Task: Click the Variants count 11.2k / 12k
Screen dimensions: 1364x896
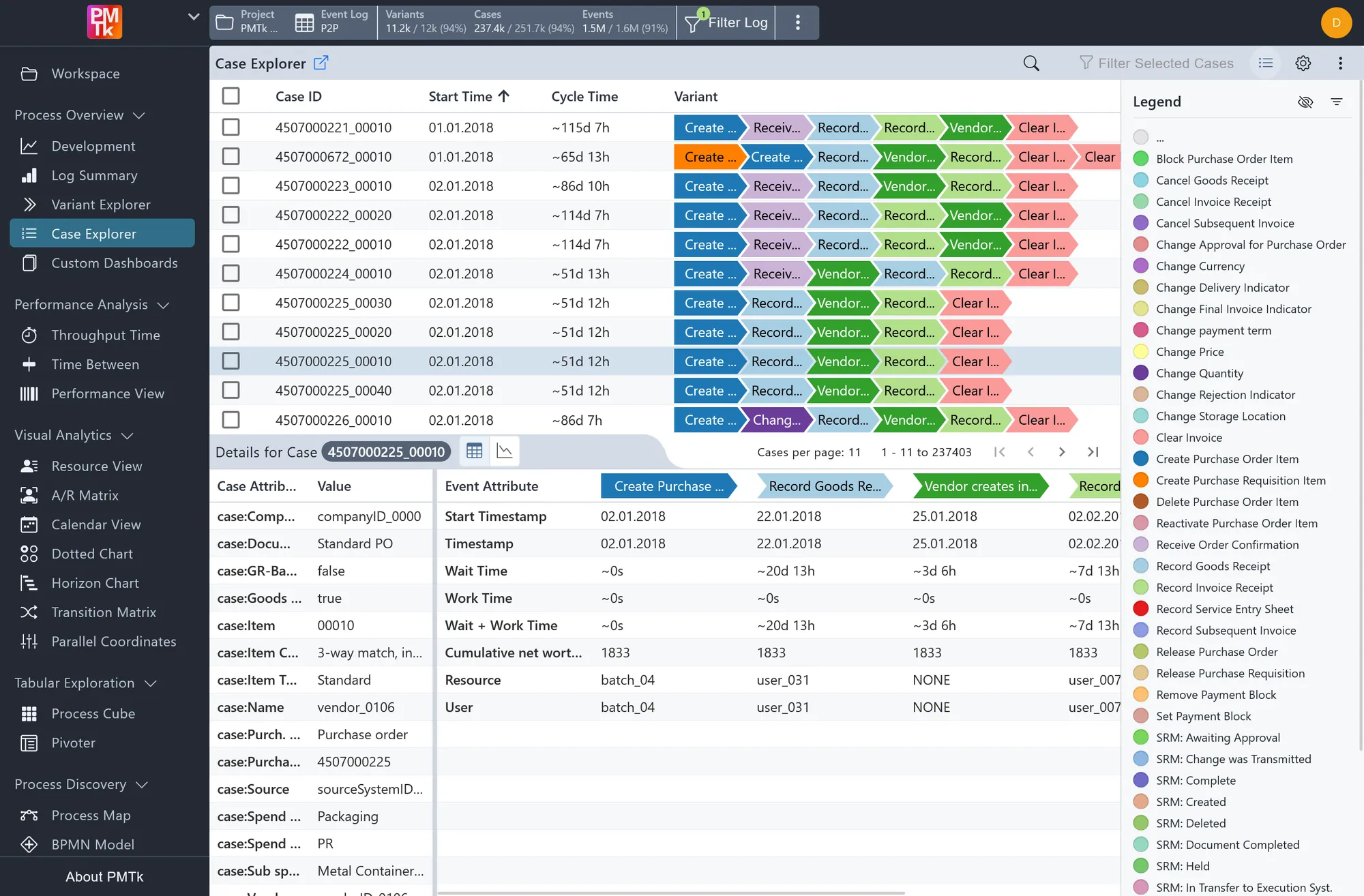Action: [426, 28]
